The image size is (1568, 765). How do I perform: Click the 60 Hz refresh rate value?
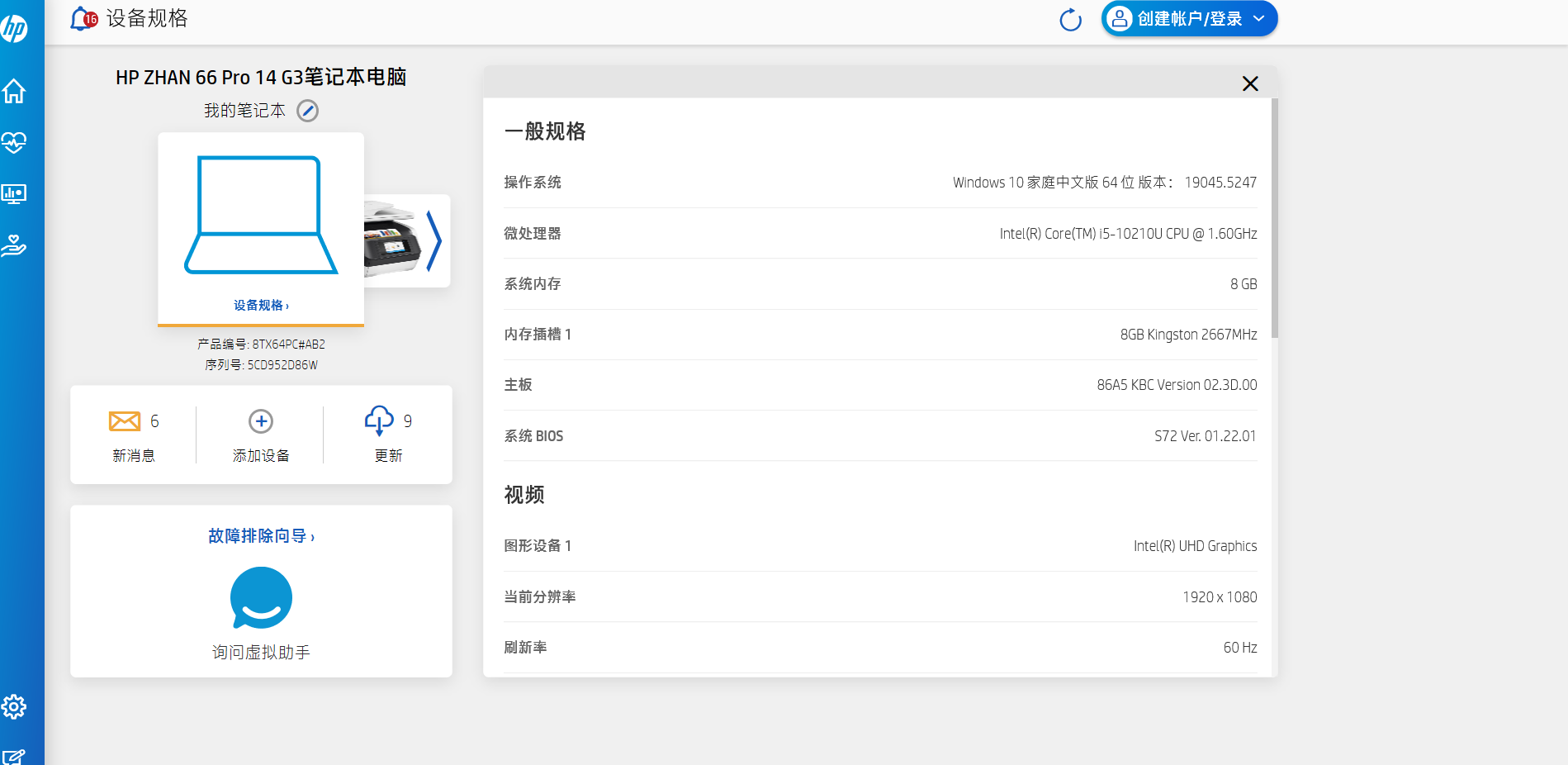point(1240,648)
